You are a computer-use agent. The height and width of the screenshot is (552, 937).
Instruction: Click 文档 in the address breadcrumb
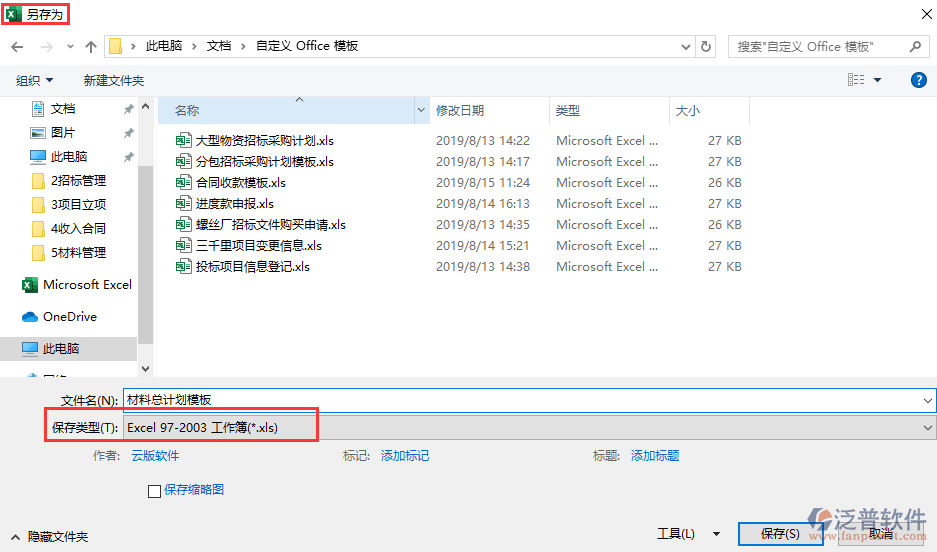pos(219,46)
